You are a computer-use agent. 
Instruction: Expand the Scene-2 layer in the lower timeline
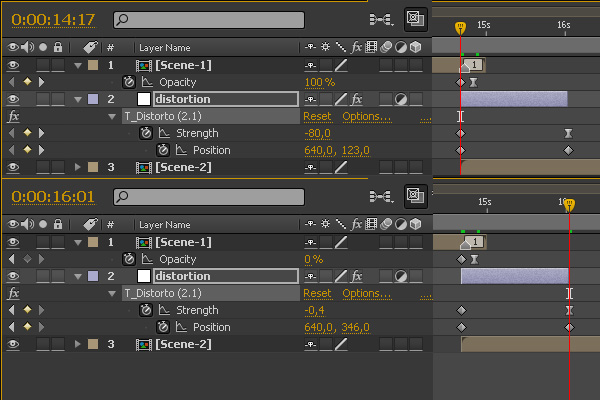point(79,344)
